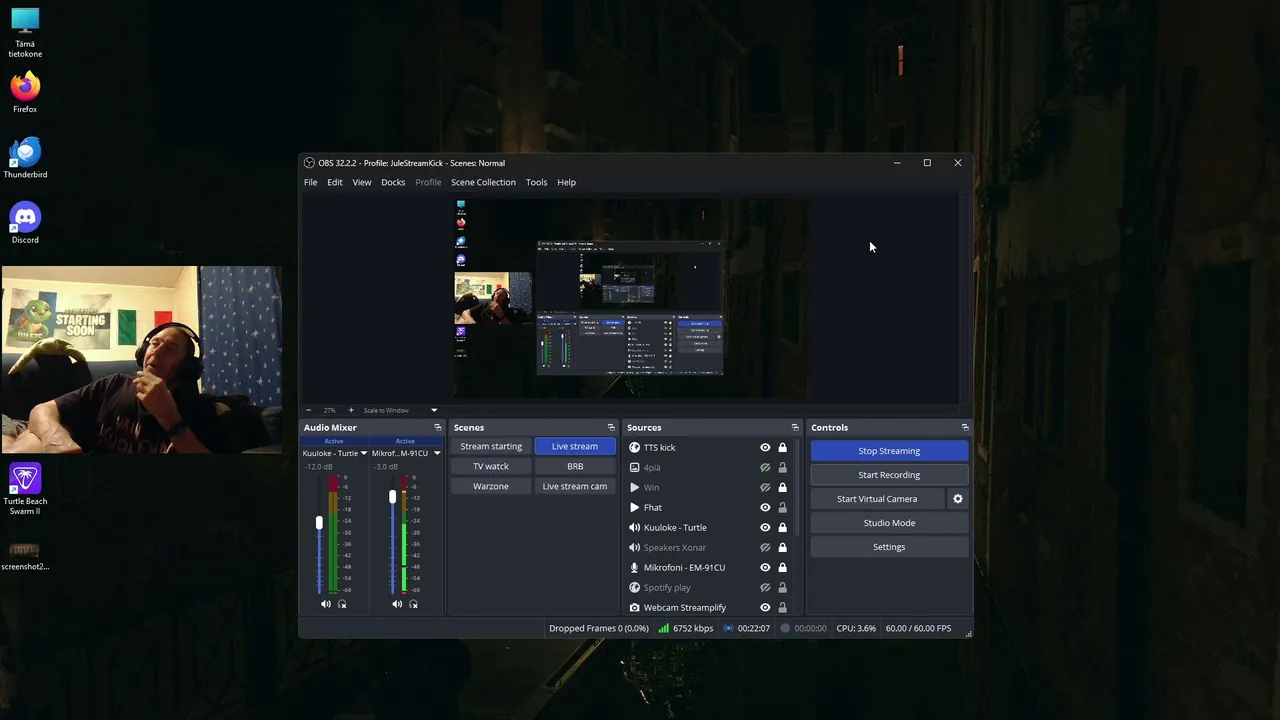
Task: Open Discord from desktop shortcut
Action: point(25,223)
